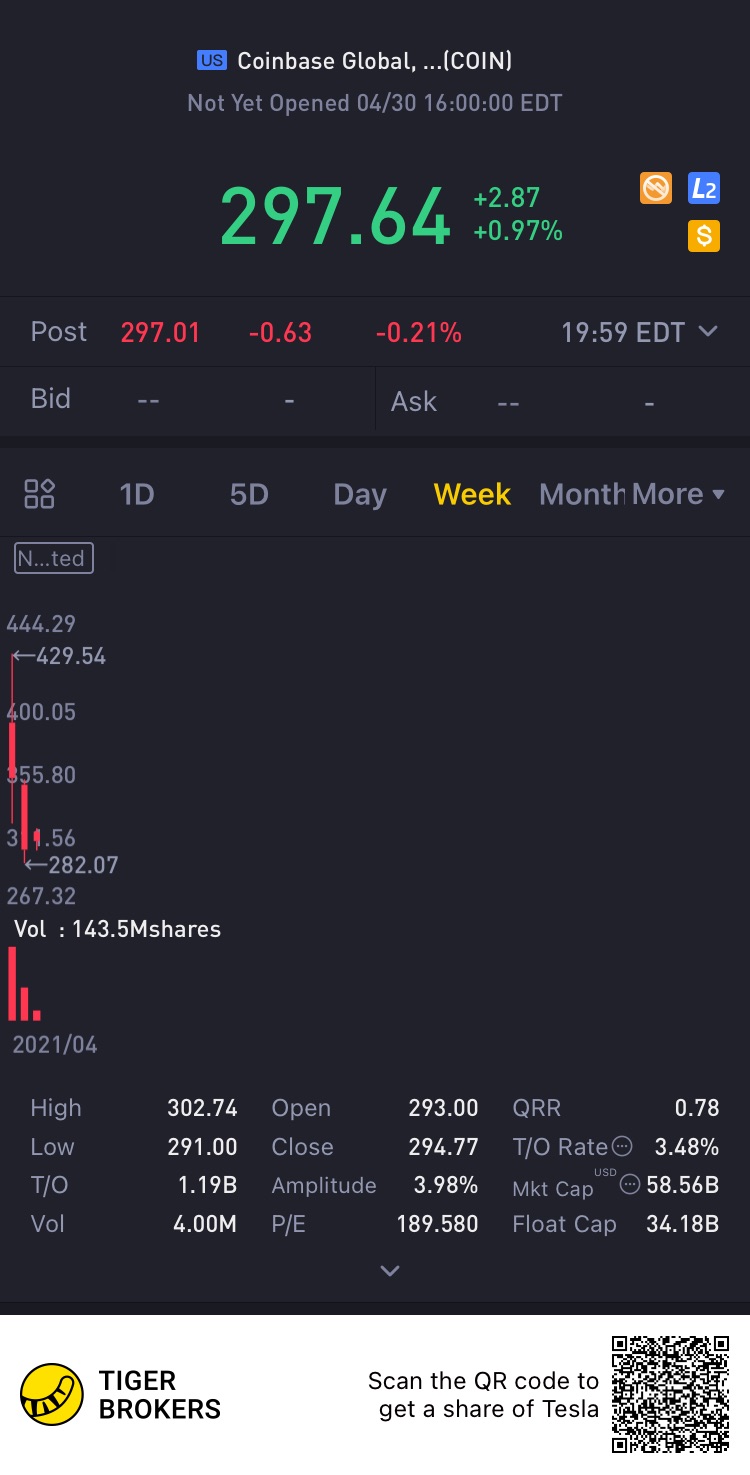Toggle the N...ted adjustment button

[x=54, y=558]
